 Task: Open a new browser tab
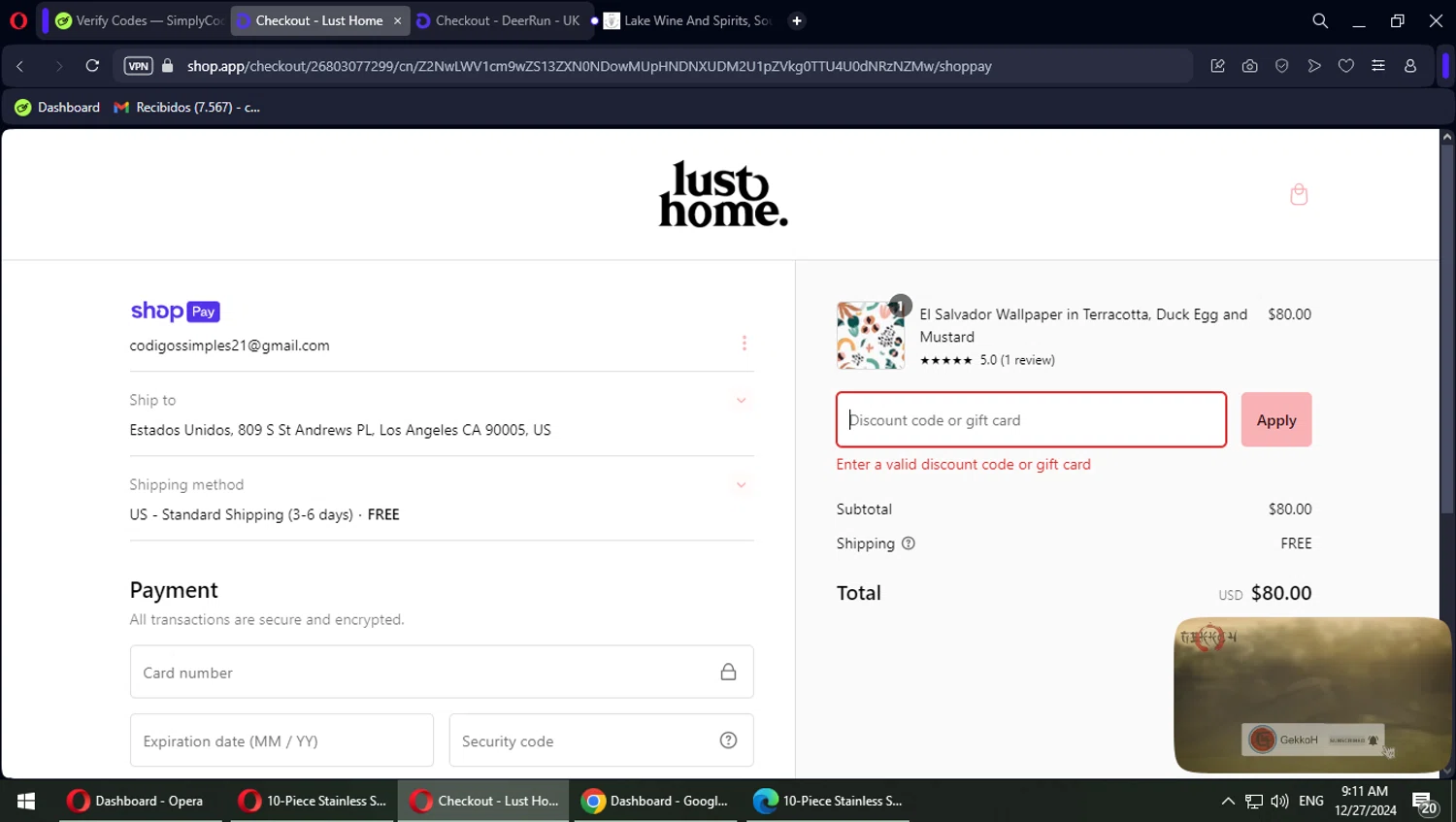[x=797, y=20]
